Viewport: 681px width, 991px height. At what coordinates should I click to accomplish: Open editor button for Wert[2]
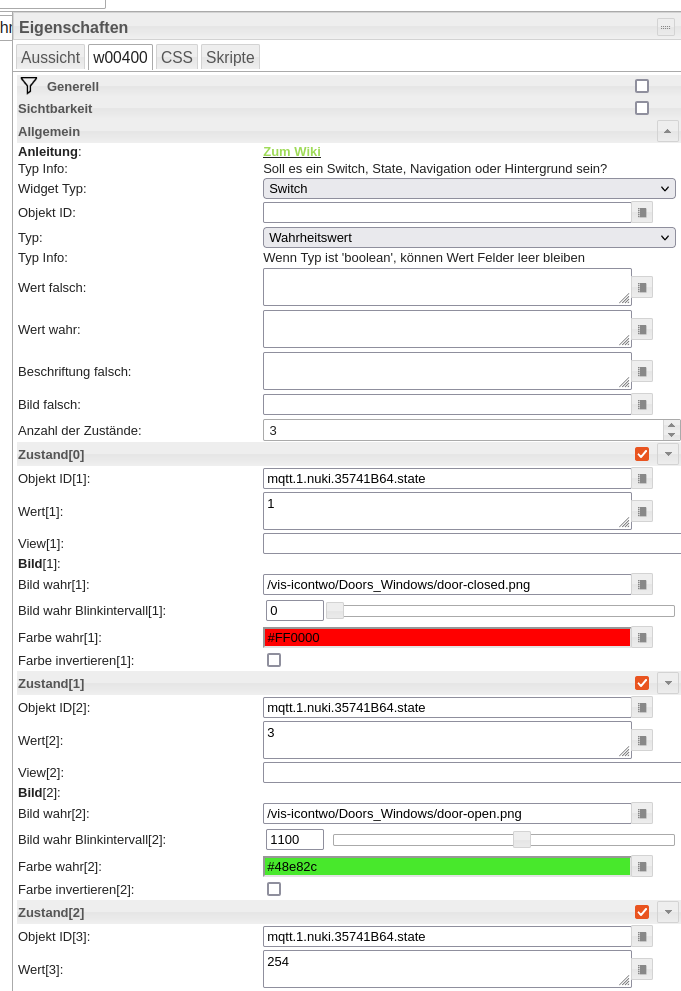coord(642,740)
